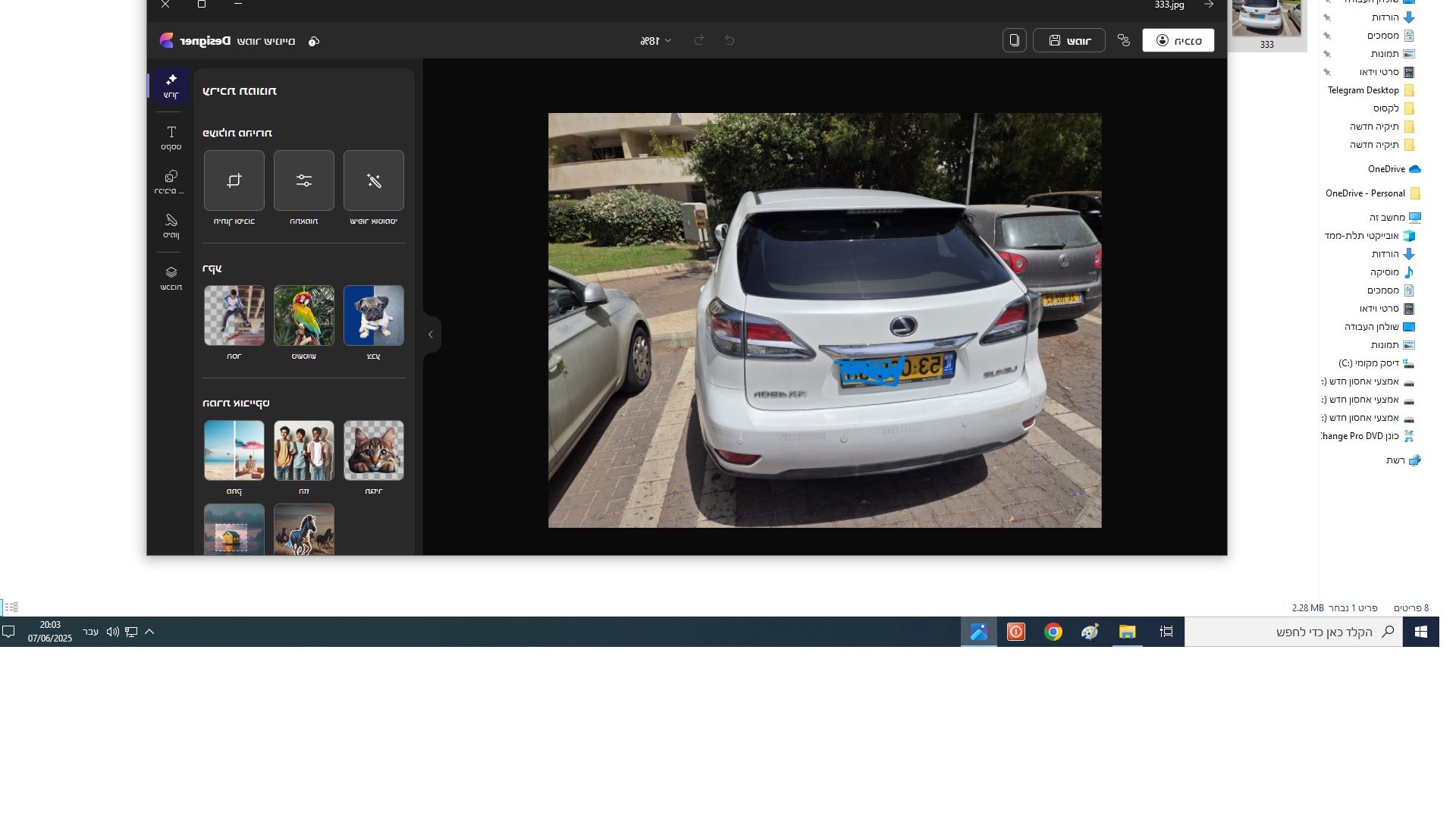Click the network tray icon
Image resolution: width=1456 pixels, height=819 pixels.
click(x=131, y=632)
